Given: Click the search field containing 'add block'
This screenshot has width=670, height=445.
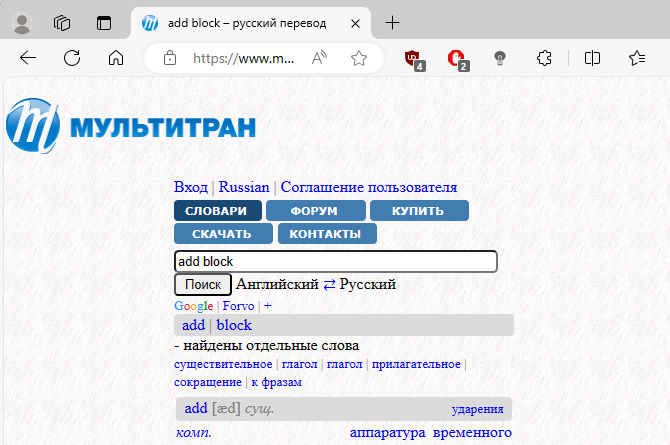Looking at the screenshot, I should click(x=336, y=261).
